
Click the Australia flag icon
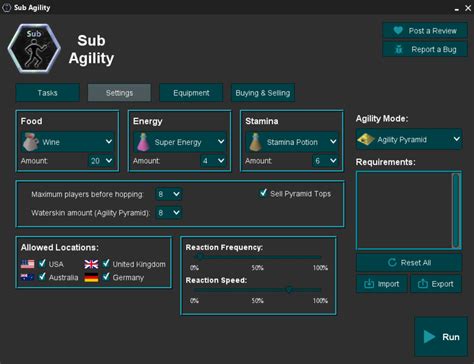pyautogui.click(x=27, y=277)
